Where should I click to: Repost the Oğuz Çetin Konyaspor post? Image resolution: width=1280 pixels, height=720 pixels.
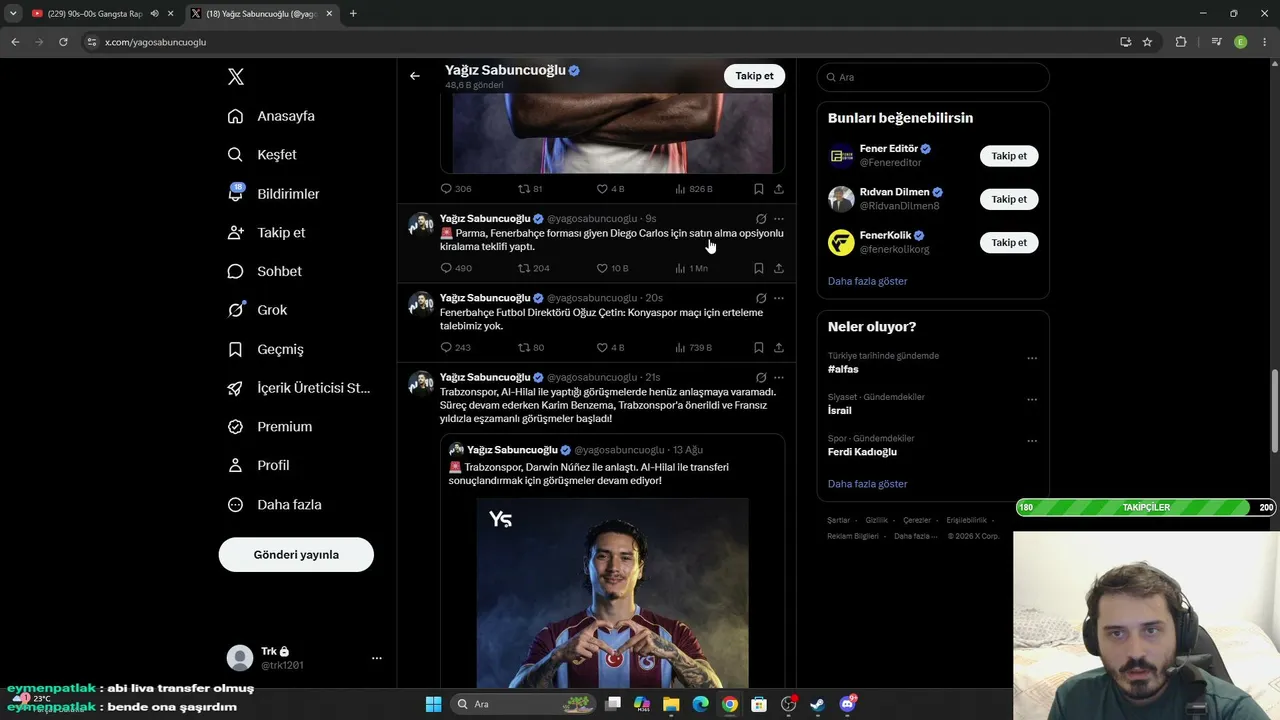pos(531,348)
